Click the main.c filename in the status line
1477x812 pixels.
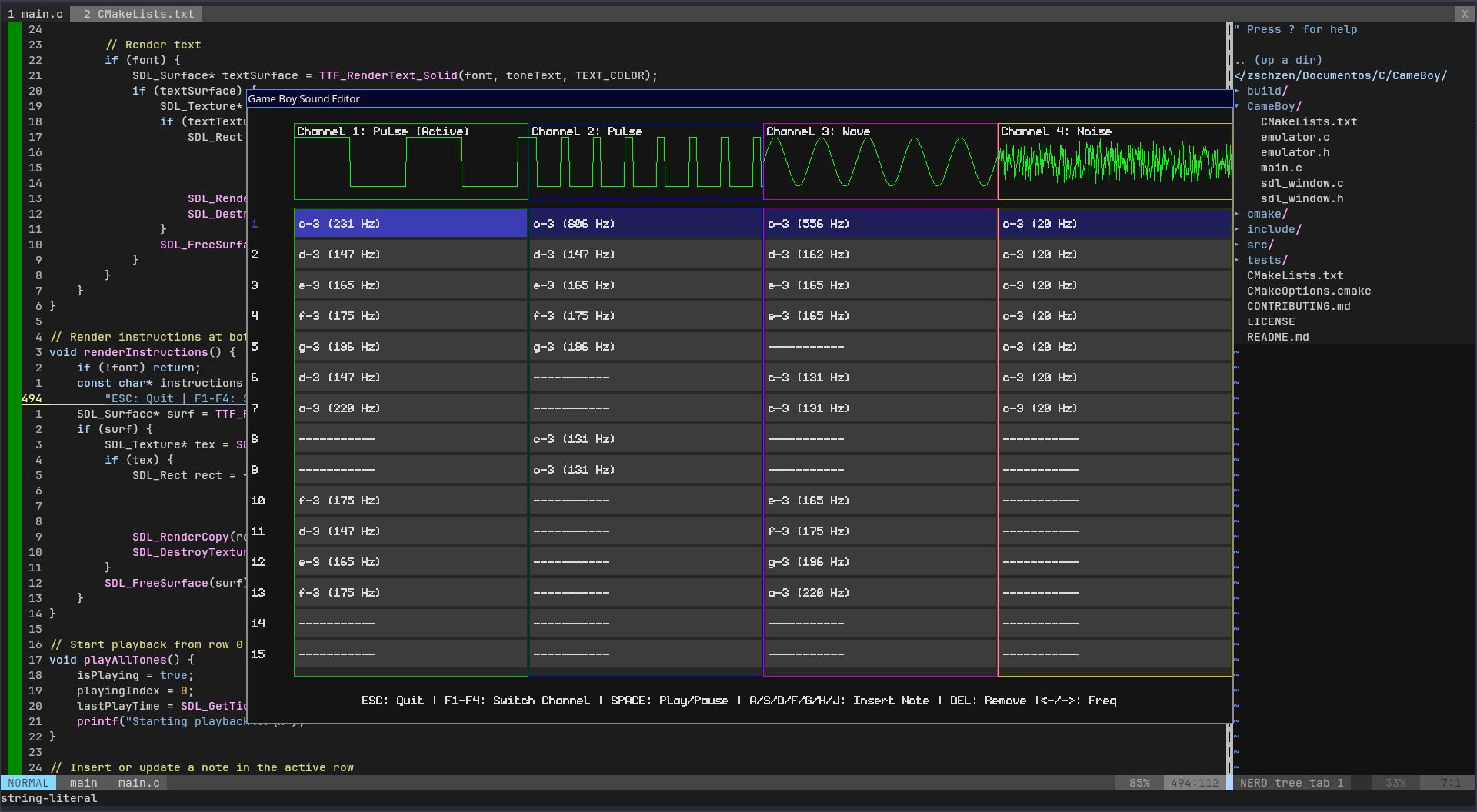click(138, 783)
